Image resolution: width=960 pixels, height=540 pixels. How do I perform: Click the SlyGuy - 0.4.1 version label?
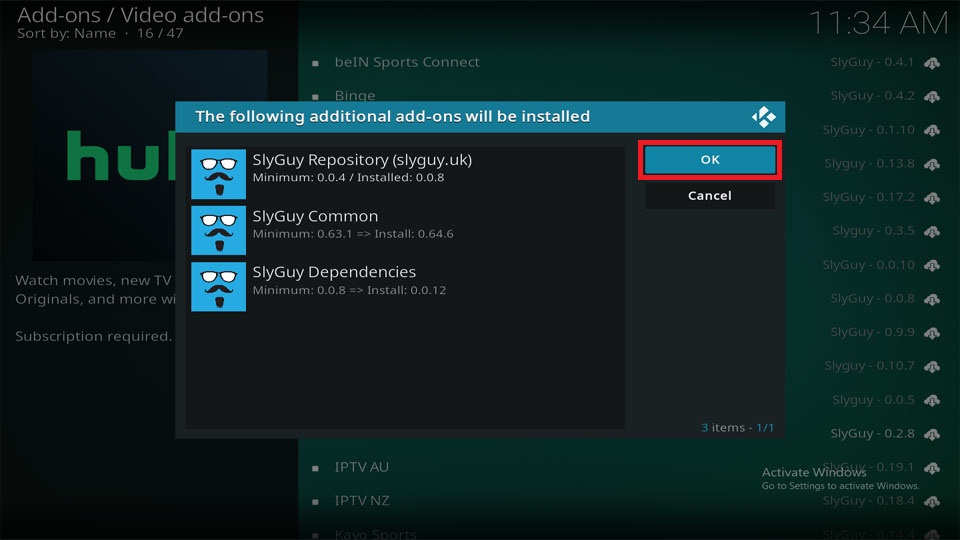tap(872, 62)
